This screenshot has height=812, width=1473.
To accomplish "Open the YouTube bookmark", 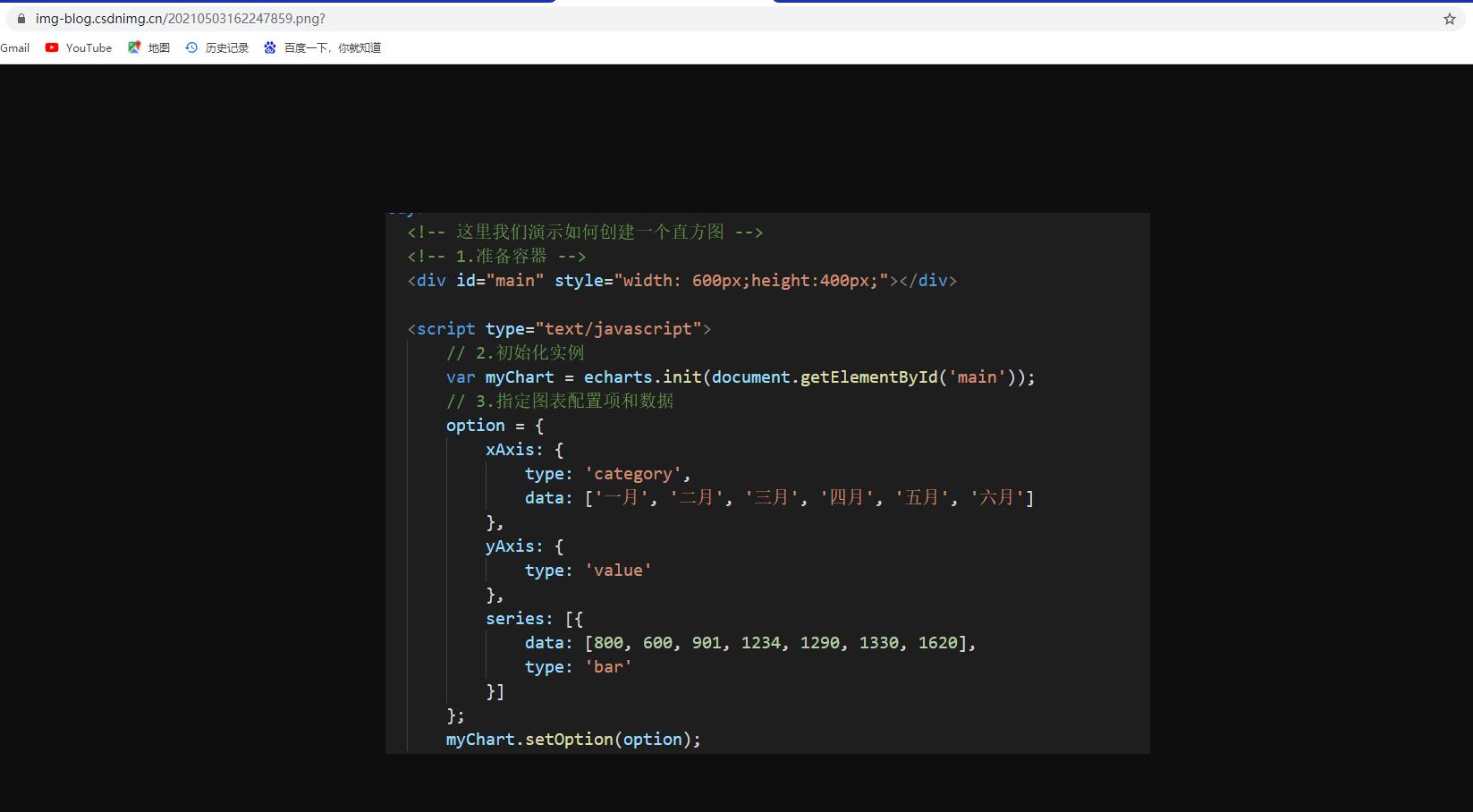I will pyautogui.click(x=79, y=48).
